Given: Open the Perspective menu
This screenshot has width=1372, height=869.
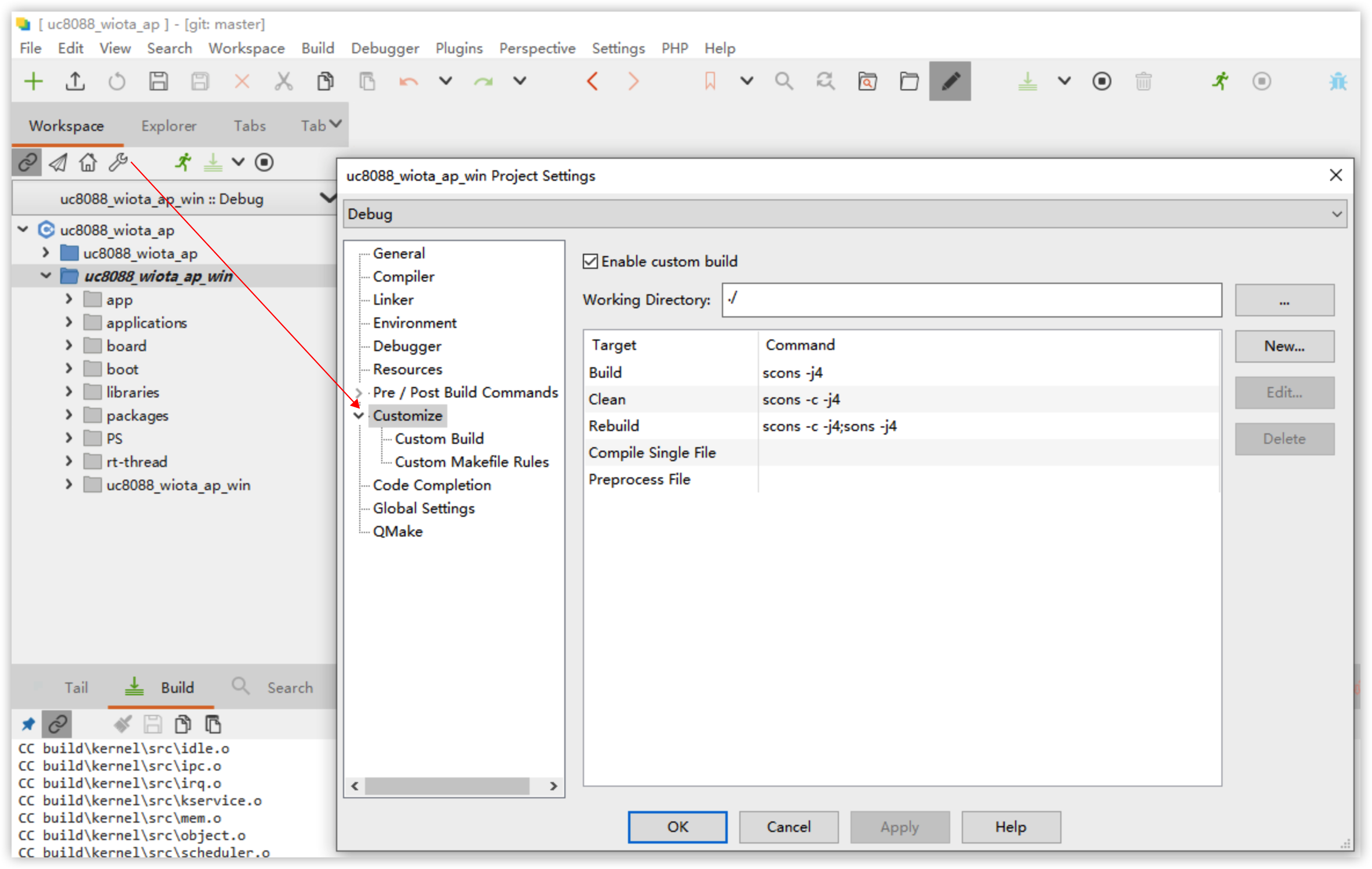Looking at the screenshot, I should pos(537,48).
